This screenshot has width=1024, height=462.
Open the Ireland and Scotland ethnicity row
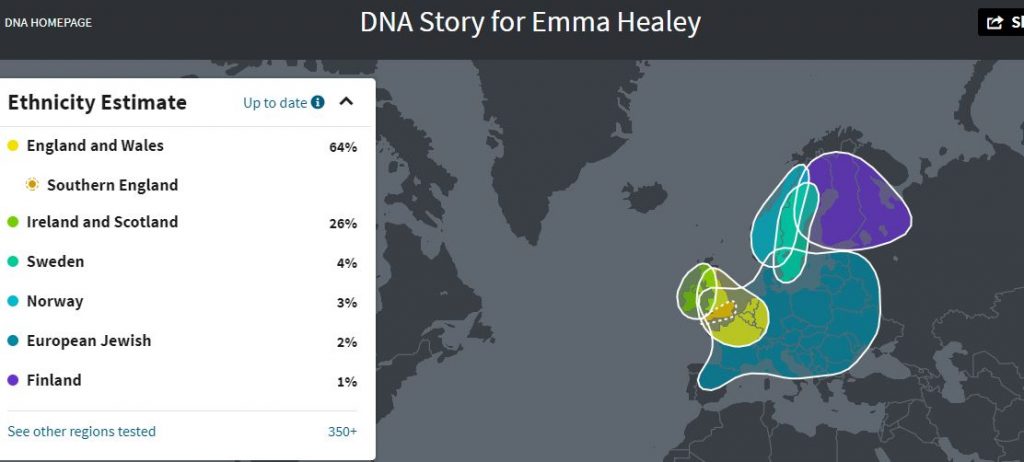coord(182,222)
